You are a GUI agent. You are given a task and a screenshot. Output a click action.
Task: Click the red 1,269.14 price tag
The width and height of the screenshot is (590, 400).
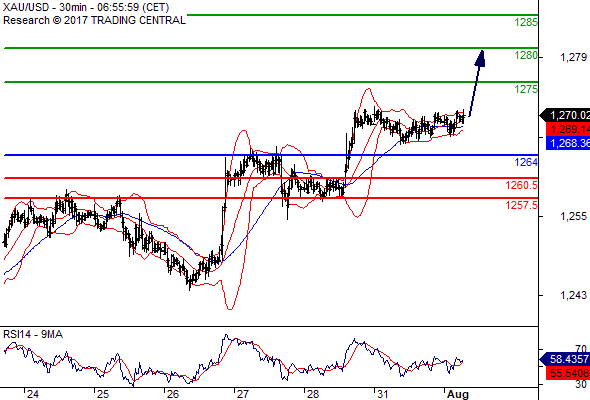point(568,129)
